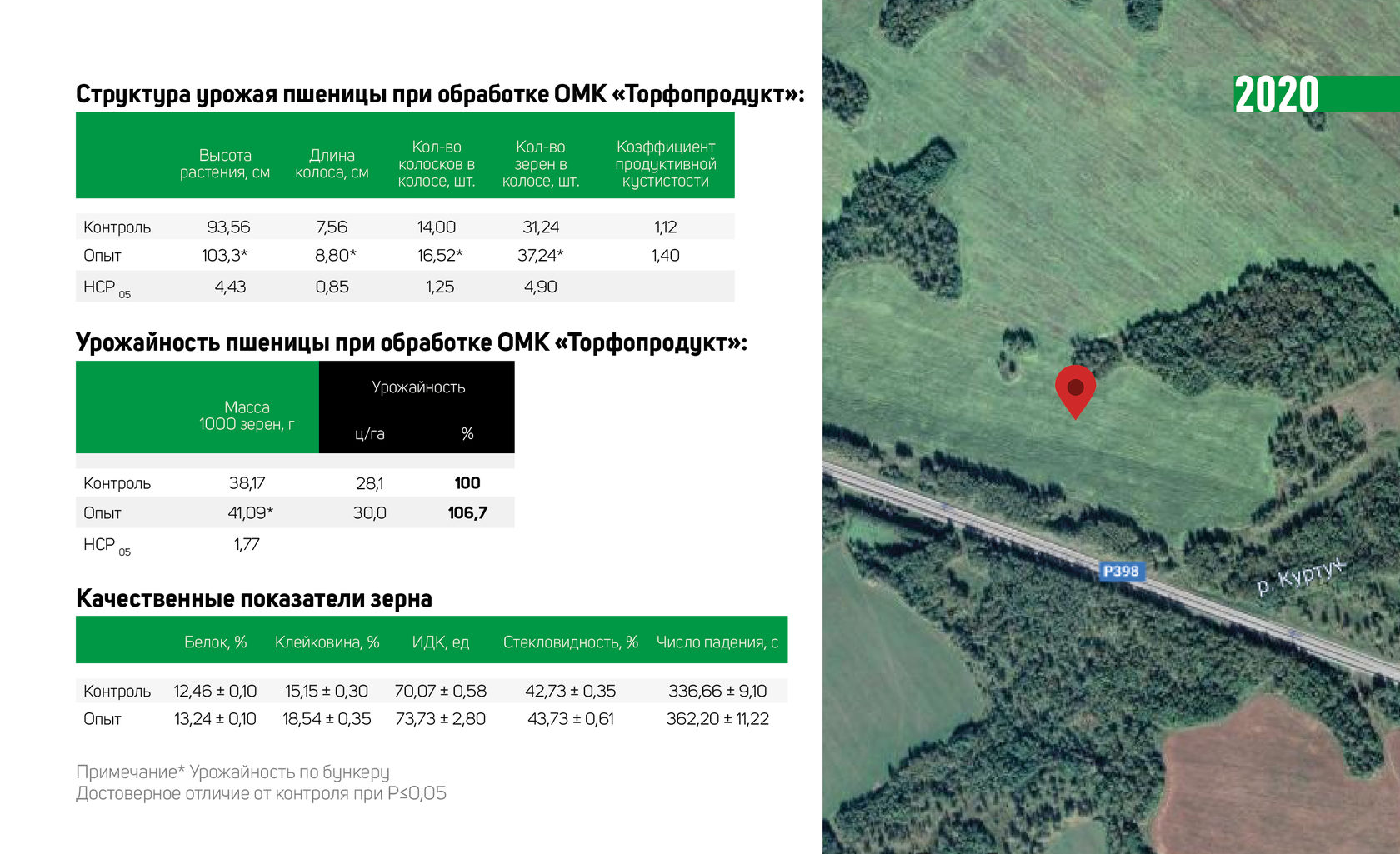Click value 1,12 for tillering coefficient

[666, 227]
